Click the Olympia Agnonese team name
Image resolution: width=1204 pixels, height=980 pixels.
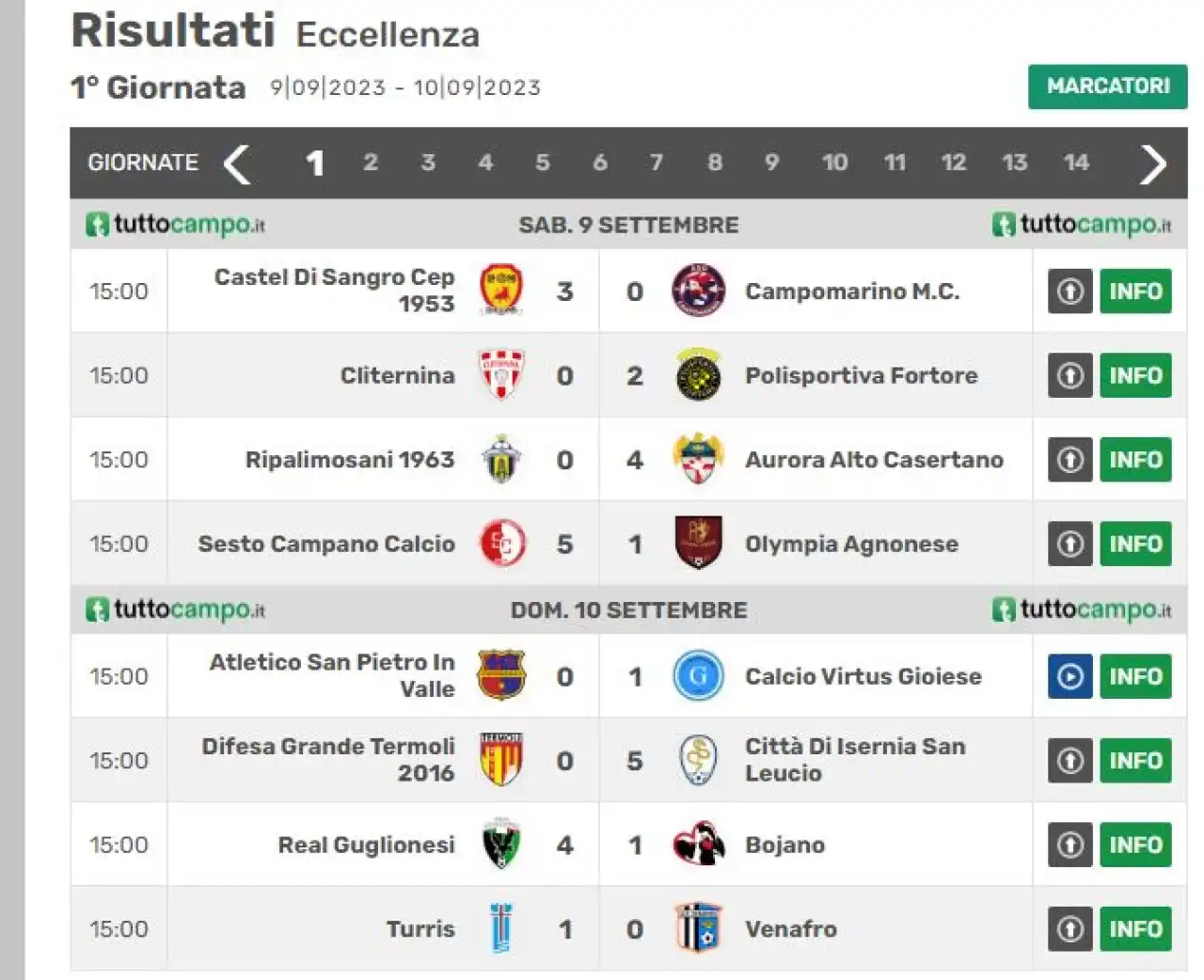851,544
